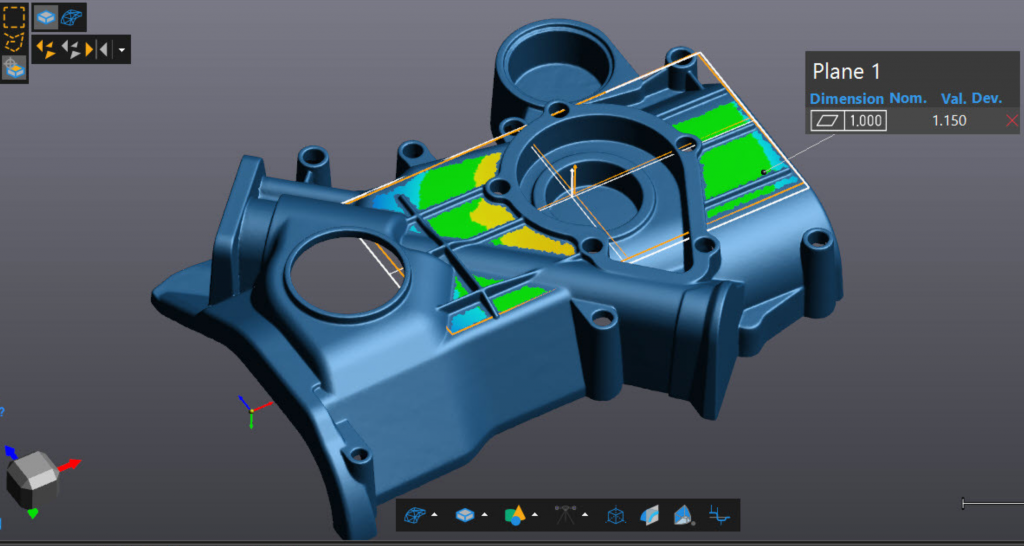Click the orientation view cube
Viewport: 1024px width, 546px height.
tap(30, 477)
